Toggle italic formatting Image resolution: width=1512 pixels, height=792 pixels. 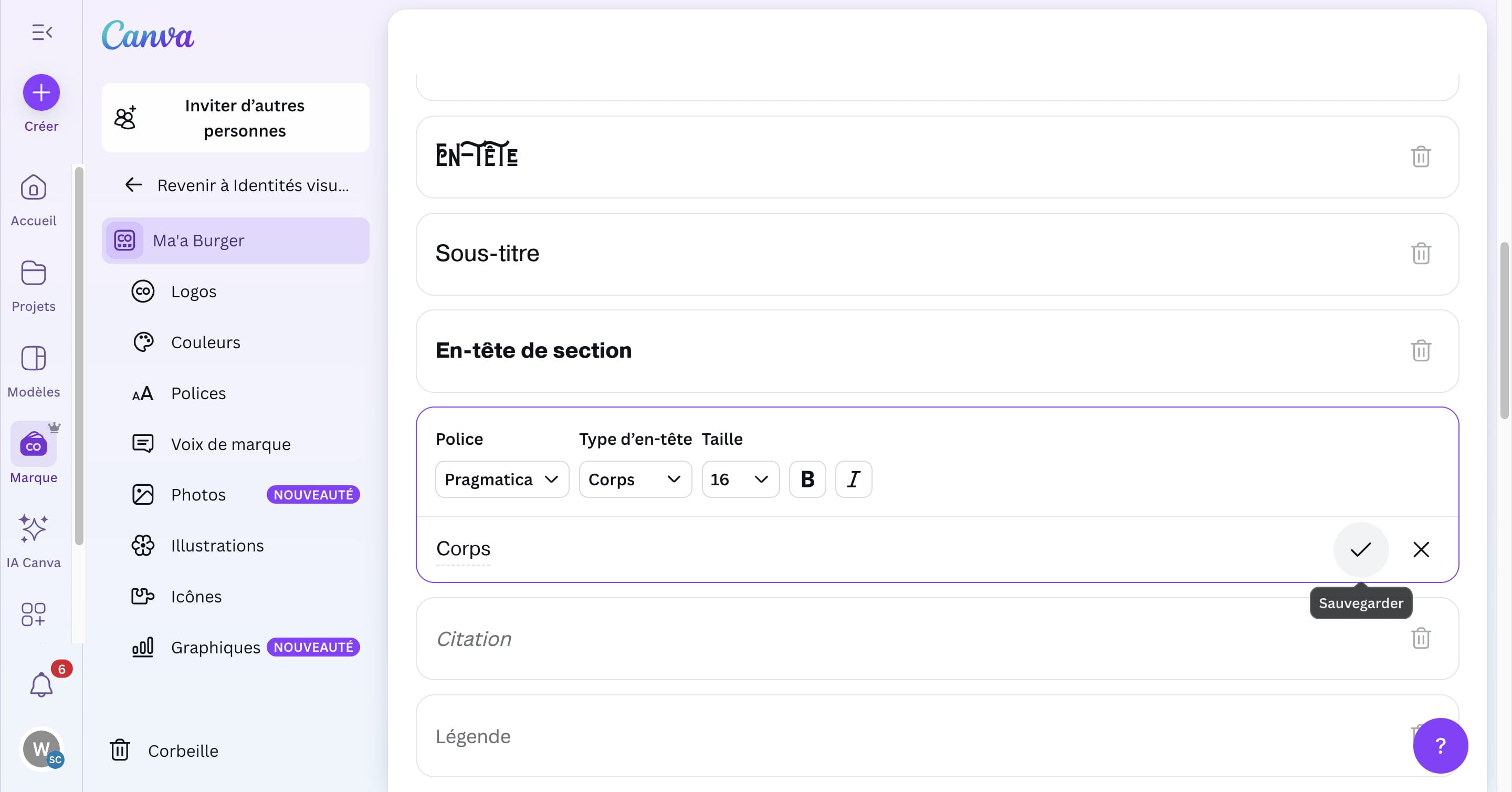[854, 479]
